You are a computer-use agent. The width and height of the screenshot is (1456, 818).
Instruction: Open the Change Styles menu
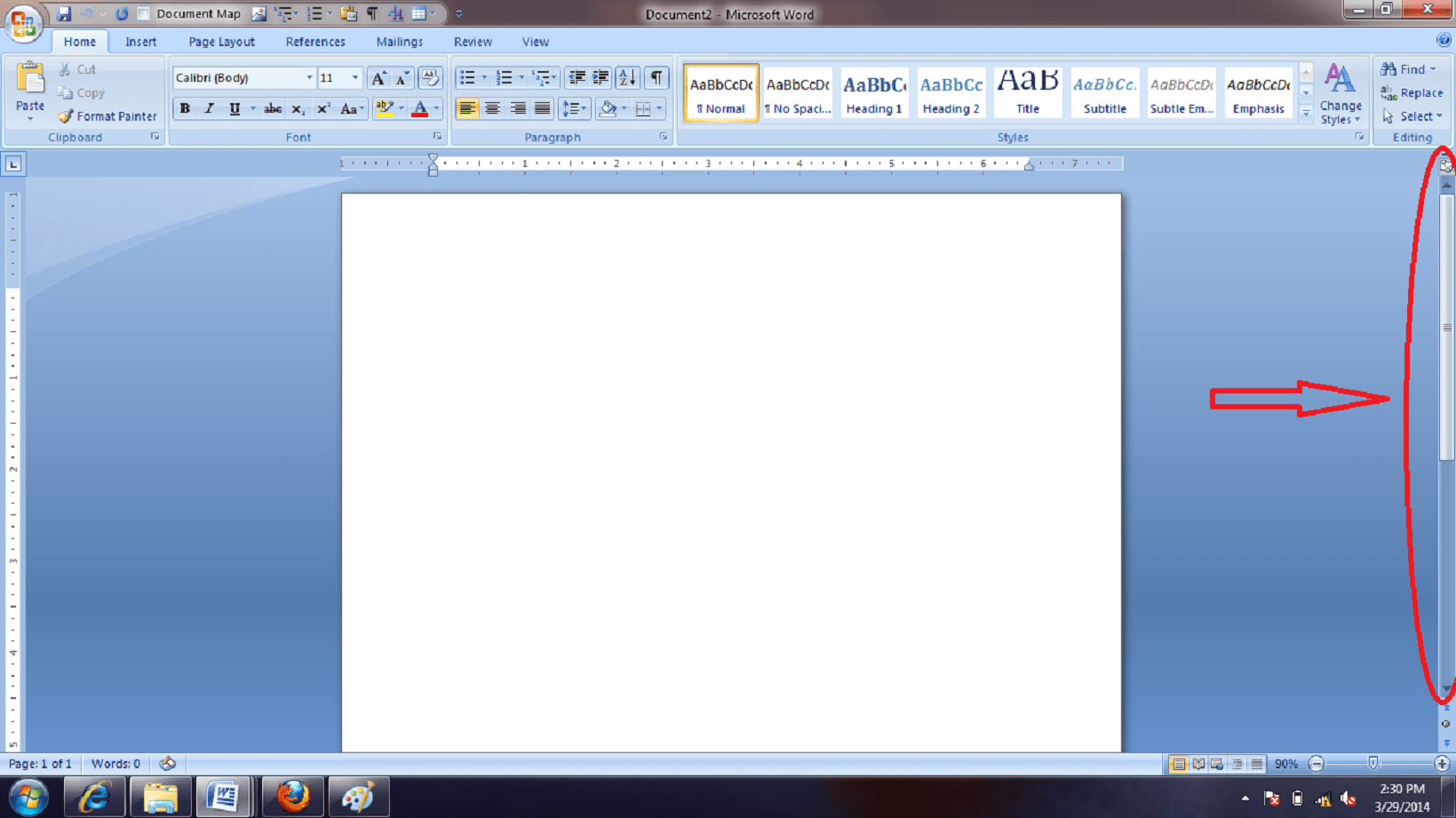[1340, 94]
